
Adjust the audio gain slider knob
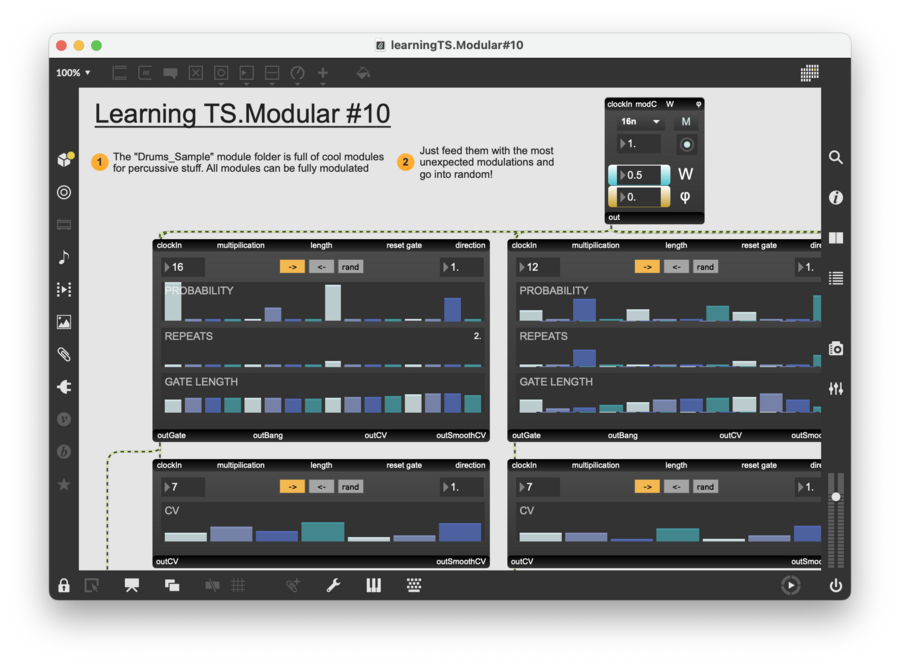pos(836,496)
